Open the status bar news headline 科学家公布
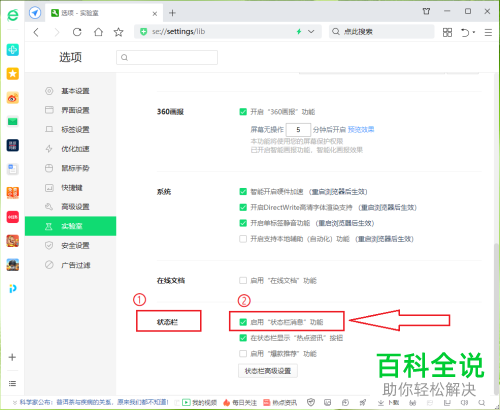Viewport: 500px width, 410px height. pyautogui.click(x=94, y=402)
